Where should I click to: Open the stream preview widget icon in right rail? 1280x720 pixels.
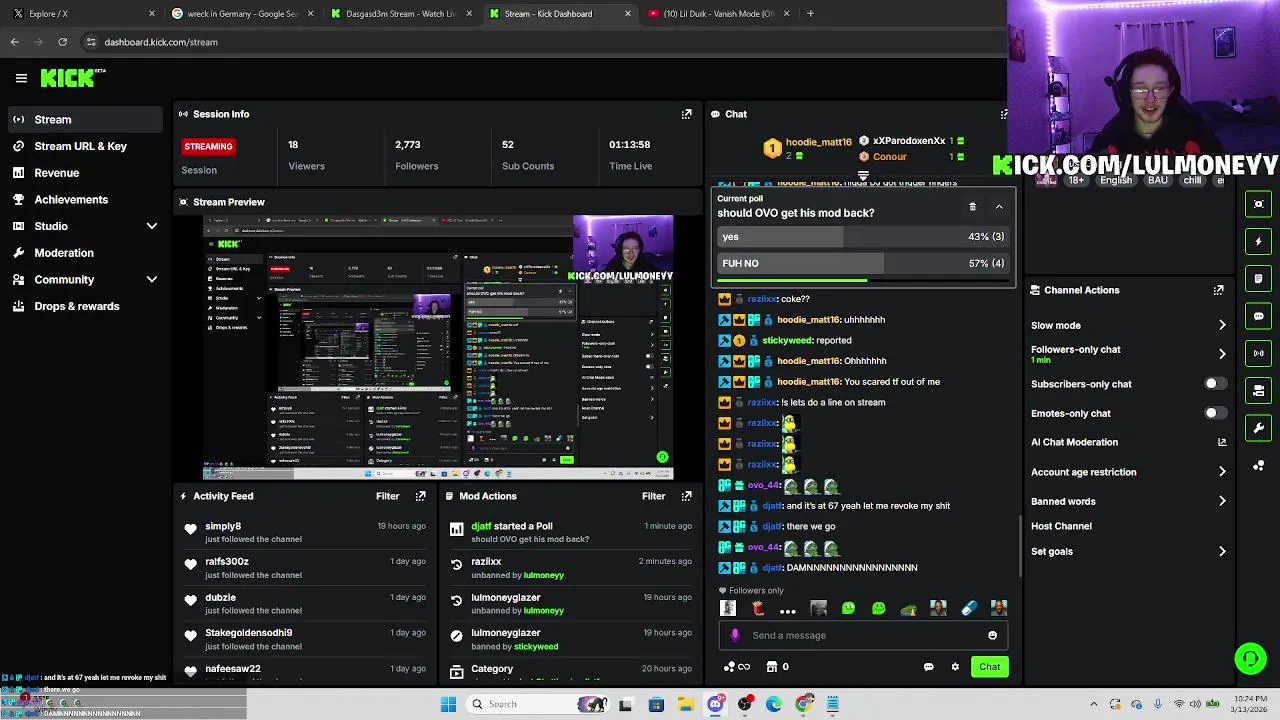click(1259, 204)
